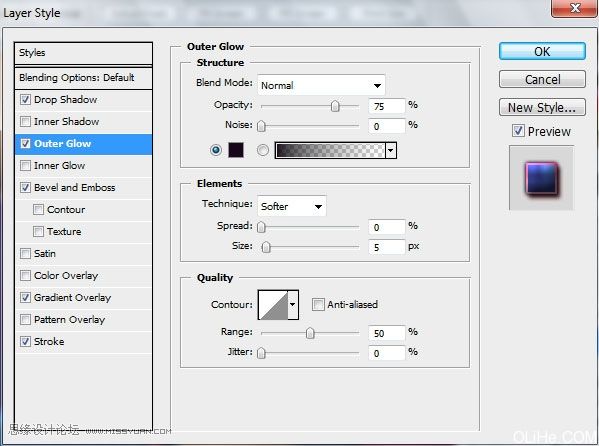This screenshot has height=446, width=599.
Task: Click the Range value field
Action: 387,333
